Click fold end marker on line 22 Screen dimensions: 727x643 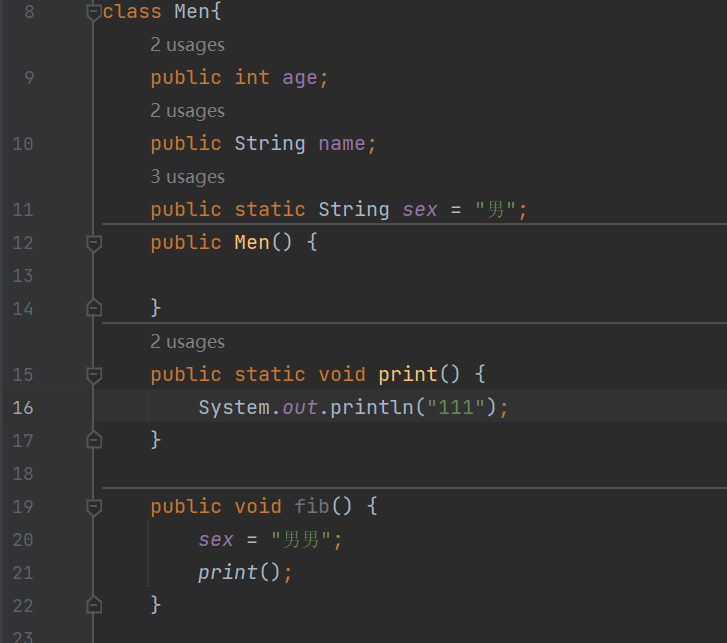click(94, 605)
